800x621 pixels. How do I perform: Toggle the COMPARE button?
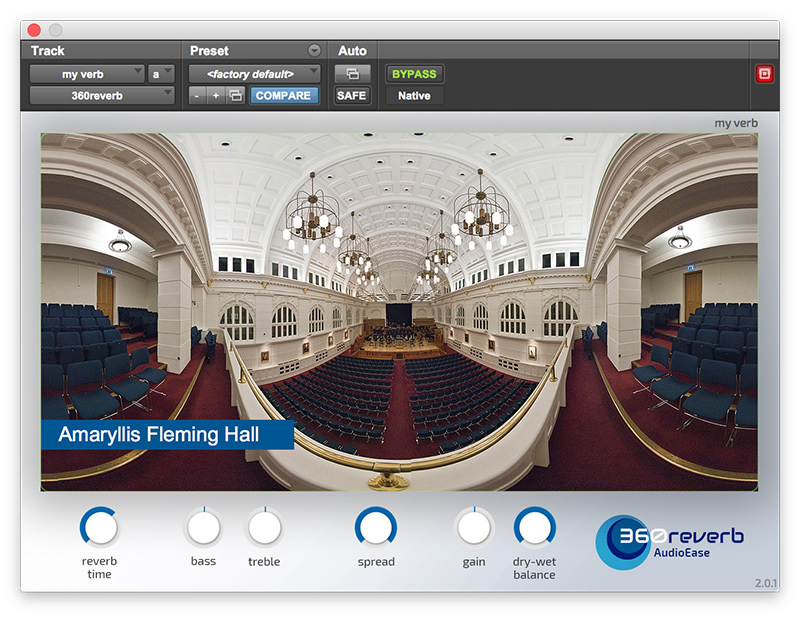point(283,95)
